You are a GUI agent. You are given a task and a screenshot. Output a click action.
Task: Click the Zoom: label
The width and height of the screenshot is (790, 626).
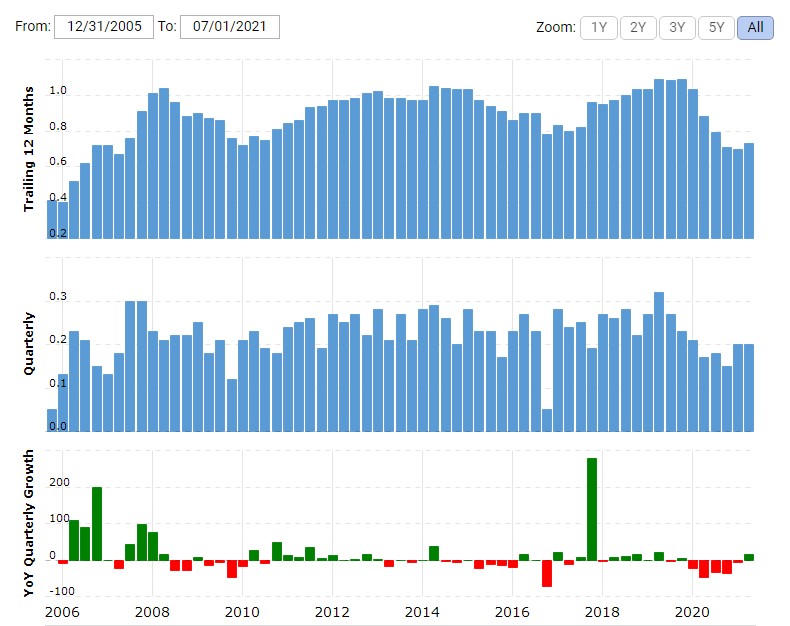coord(556,27)
